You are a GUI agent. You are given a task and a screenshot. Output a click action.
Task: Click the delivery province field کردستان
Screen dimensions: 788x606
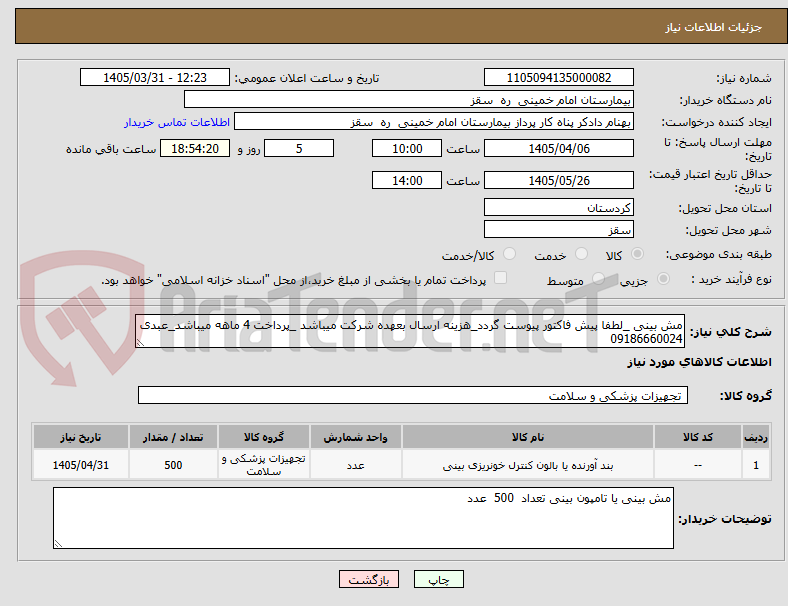point(558,207)
